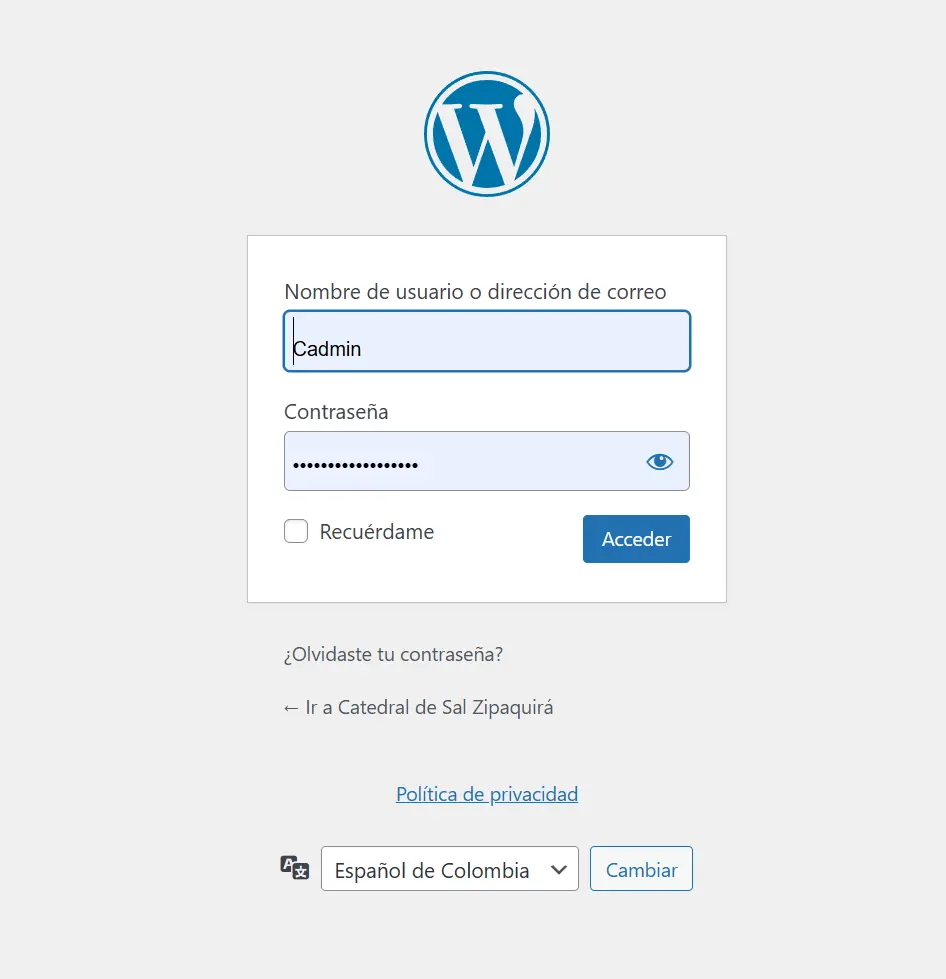
Task: Click the Nombre de usuario o dirección label
Action: [475, 292]
